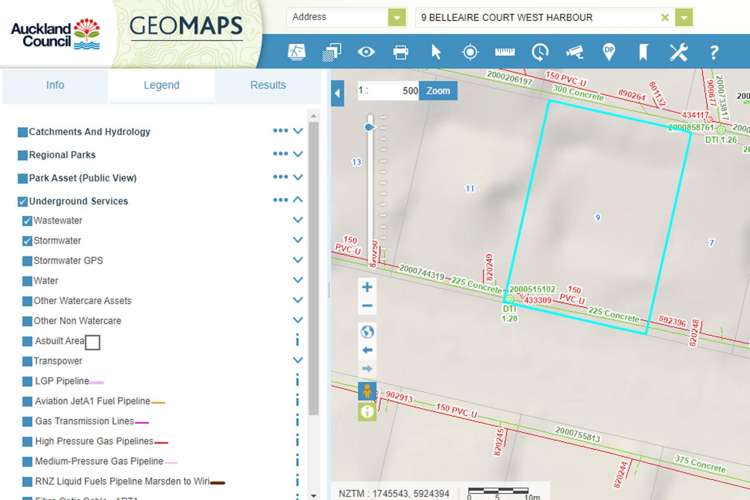
Task: Switch to the Info tab
Action: point(55,86)
